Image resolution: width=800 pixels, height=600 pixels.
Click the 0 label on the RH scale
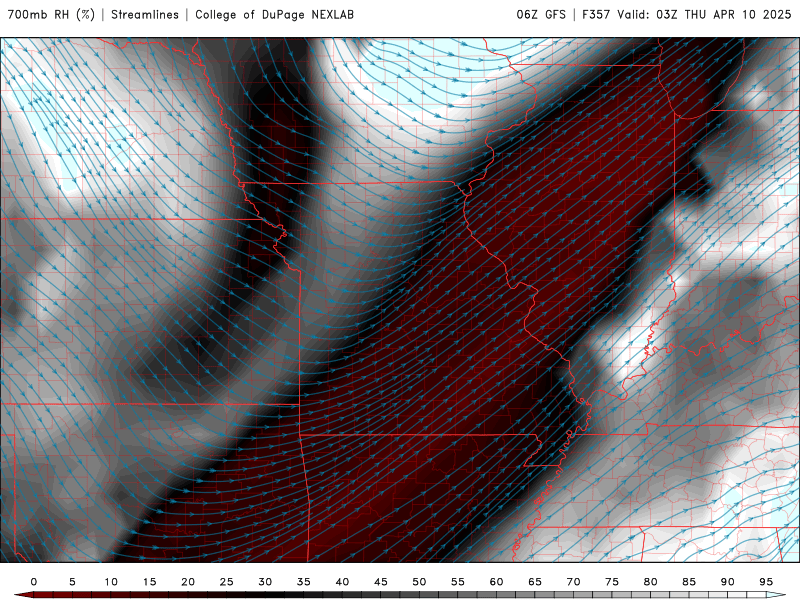coord(34,582)
